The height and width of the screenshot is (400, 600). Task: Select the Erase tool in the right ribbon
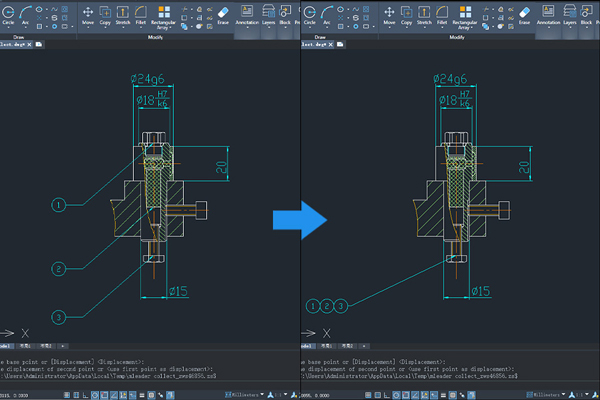coord(524,15)
